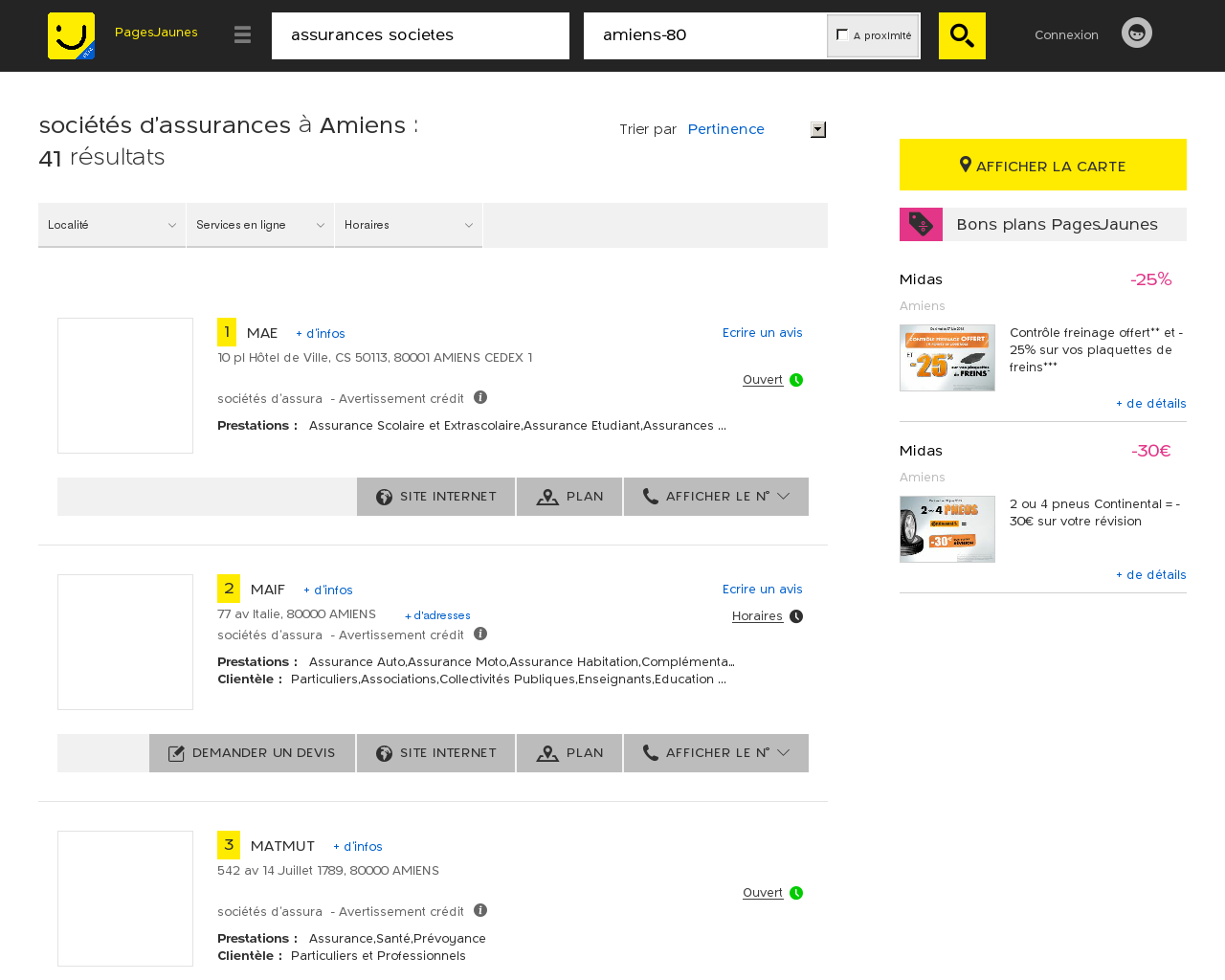The image size is (1225, 980).
Task: Click Ouvert link for MATMUT
Action: 763,893
